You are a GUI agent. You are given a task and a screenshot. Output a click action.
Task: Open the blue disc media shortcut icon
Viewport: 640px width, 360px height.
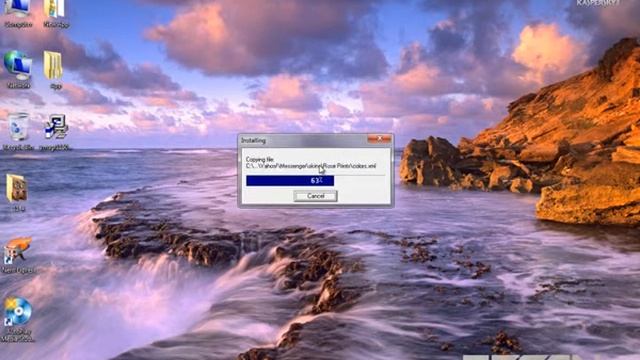point(18,319)
